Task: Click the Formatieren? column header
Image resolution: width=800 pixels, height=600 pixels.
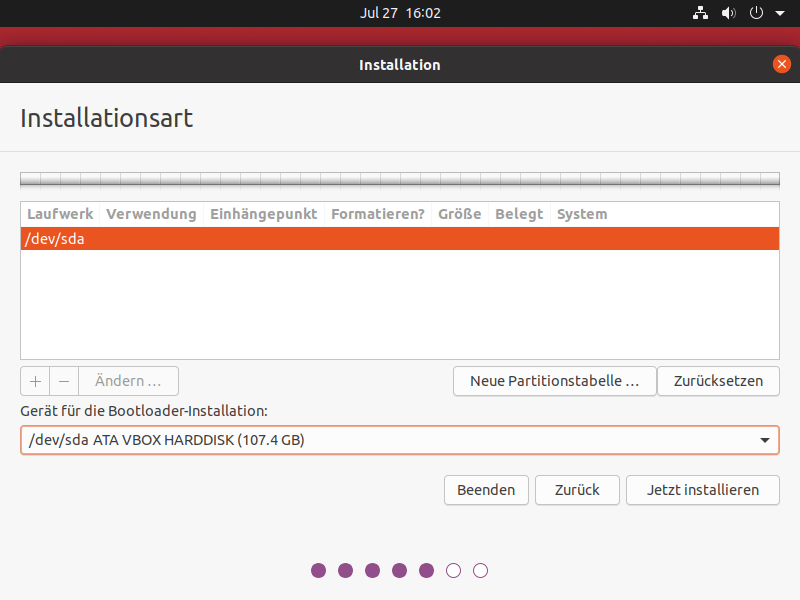Action: (x=377, y=214)
